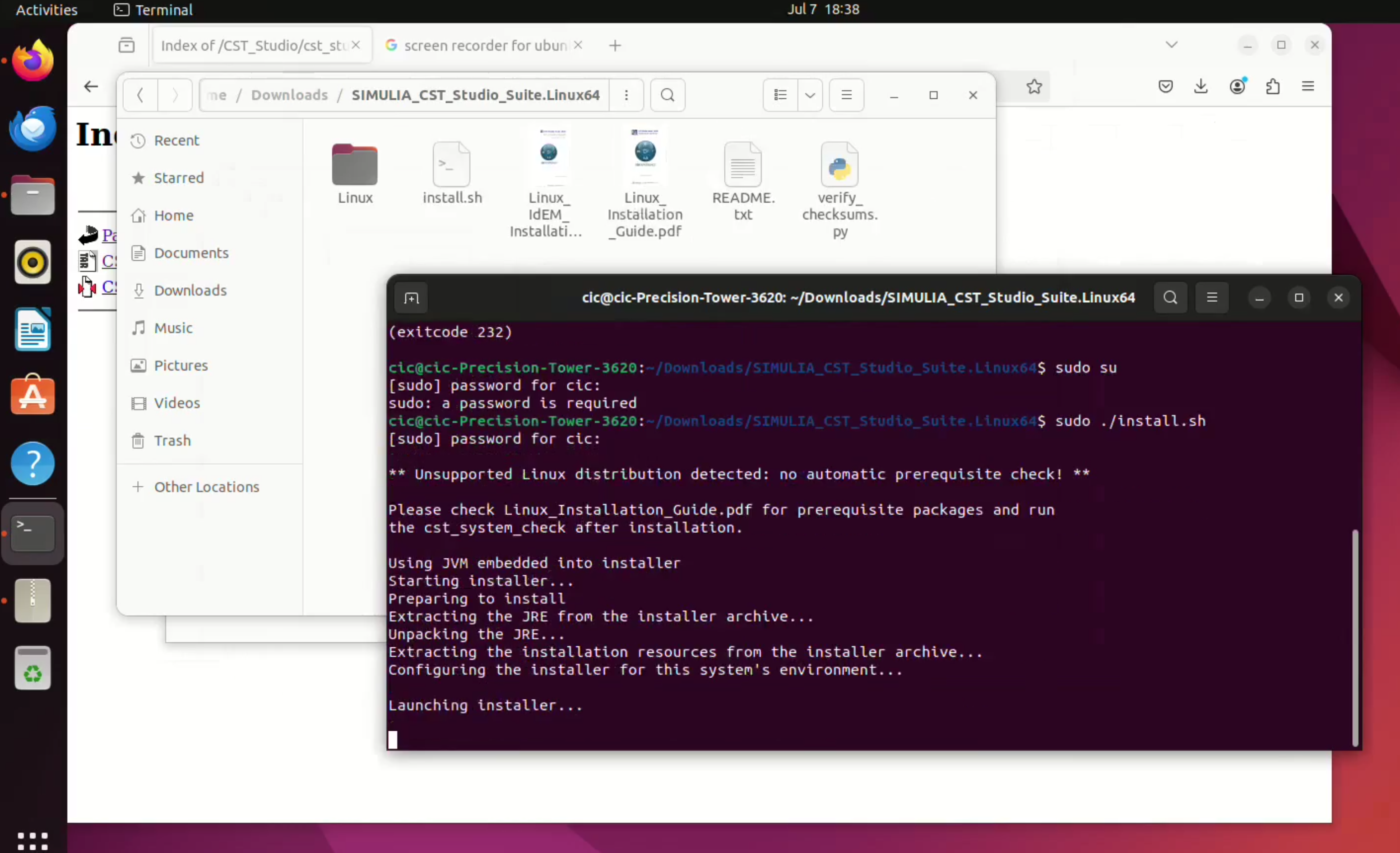
Task: Select Linux_Installation_Guide.pdf file
Action: point(645,183)
